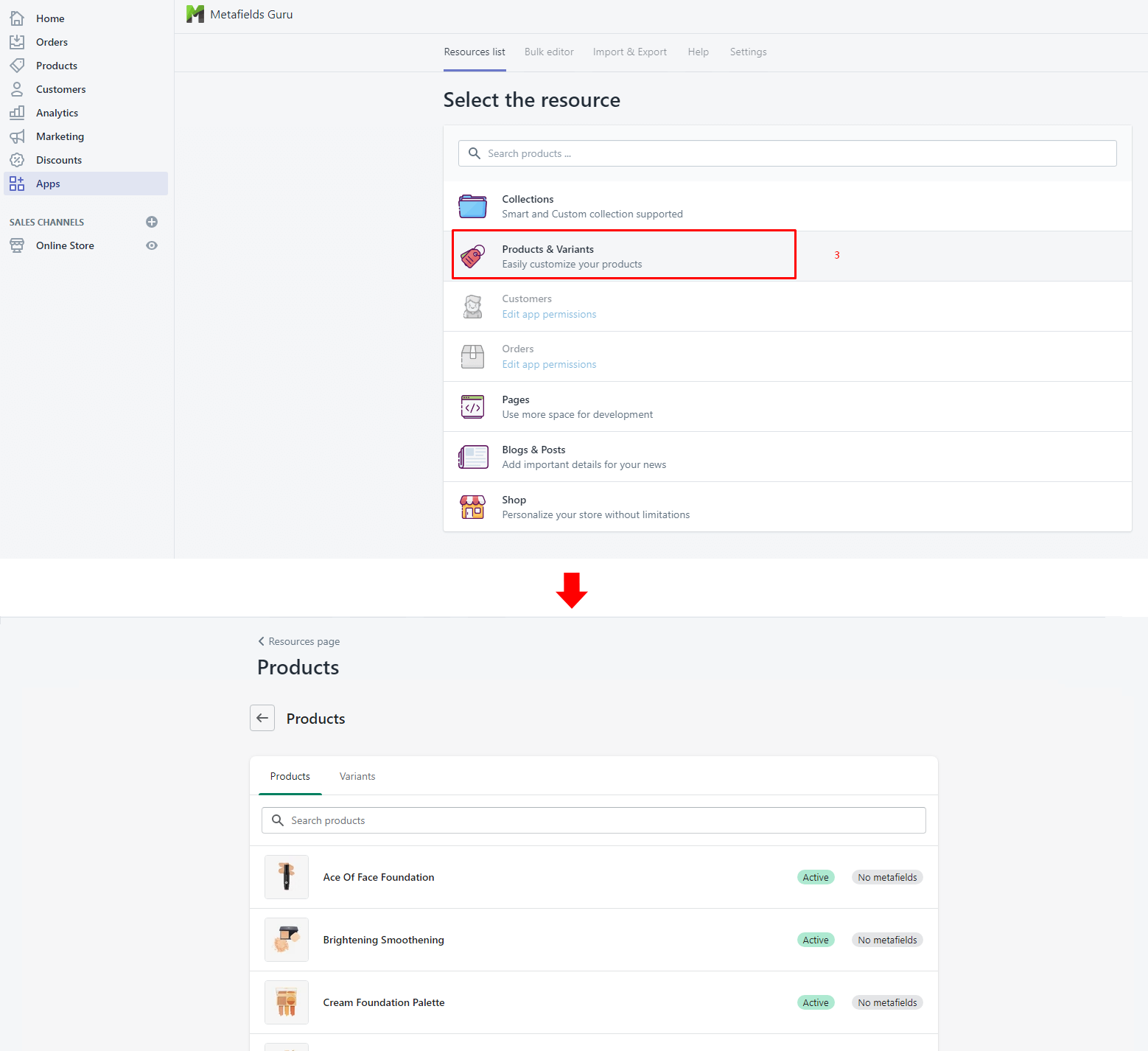This screenshot has width=1148, height=1051.
Task: Click the Discounts percent badge icon
Action: coord(17,160)
